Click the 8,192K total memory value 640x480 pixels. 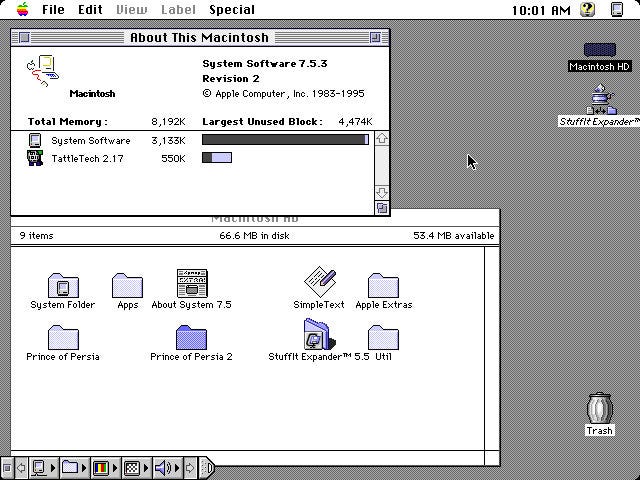pyautogui.click(x=168, y=122)
